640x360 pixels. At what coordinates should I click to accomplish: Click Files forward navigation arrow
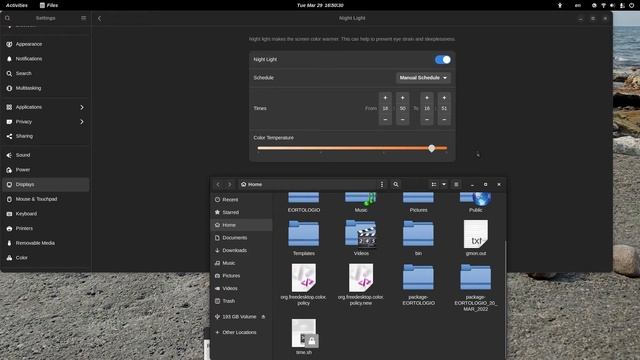tap(230, 184)
